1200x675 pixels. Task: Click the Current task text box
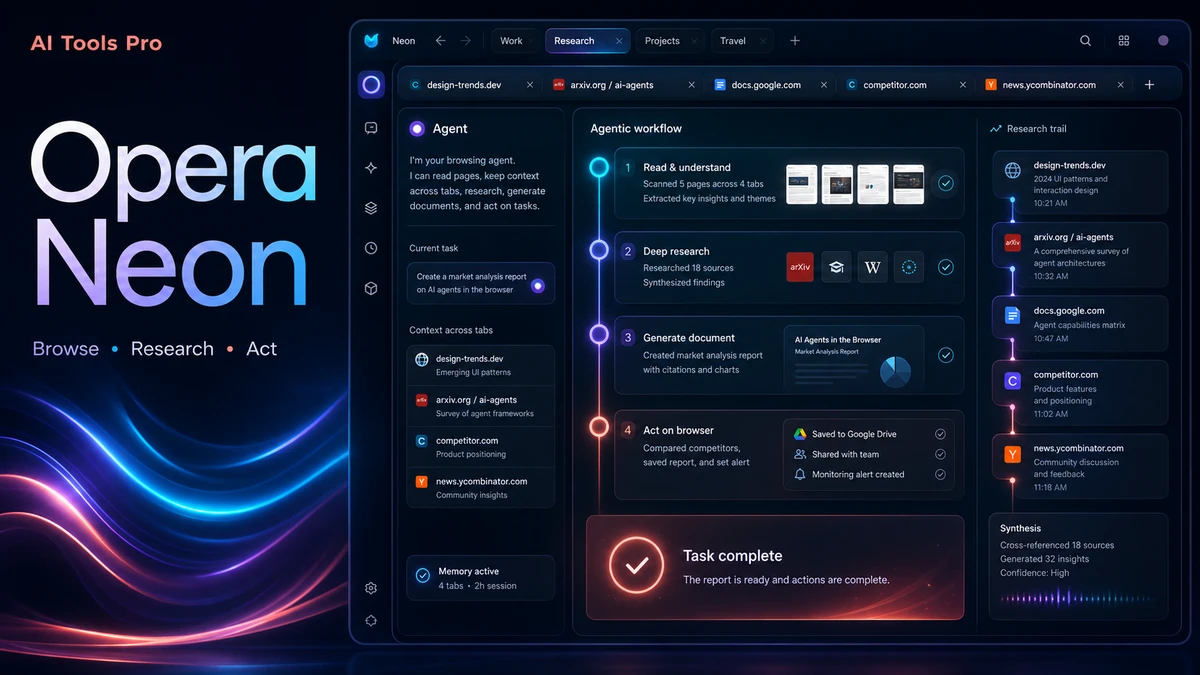click(x=481, y=283)
